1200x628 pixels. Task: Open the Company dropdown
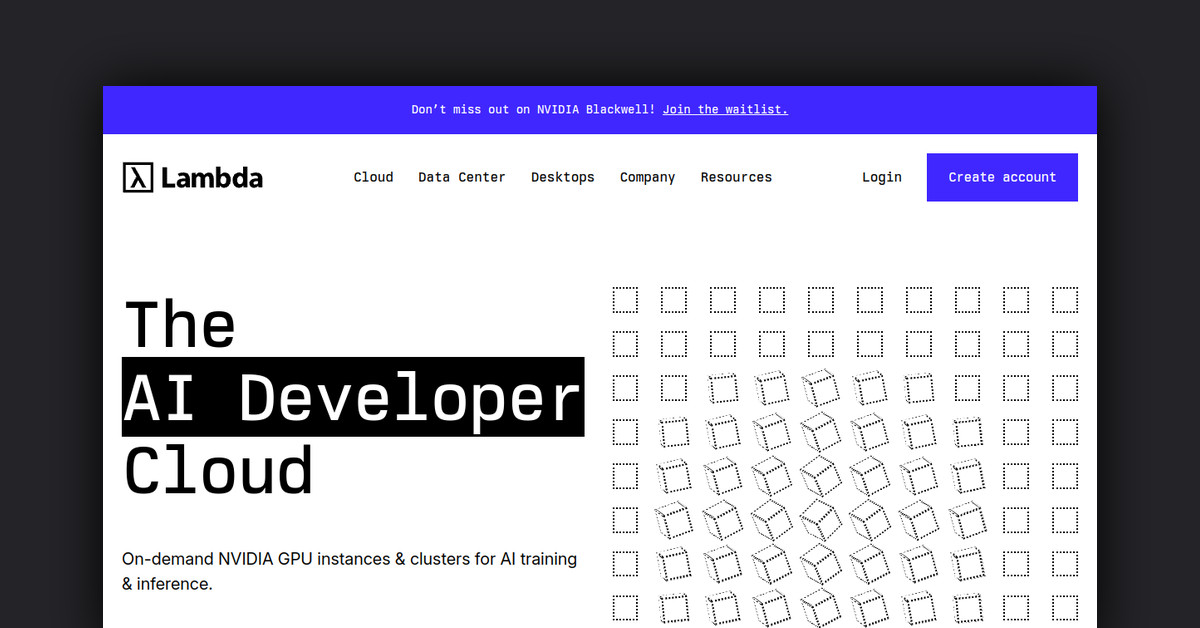coord(647,177)
